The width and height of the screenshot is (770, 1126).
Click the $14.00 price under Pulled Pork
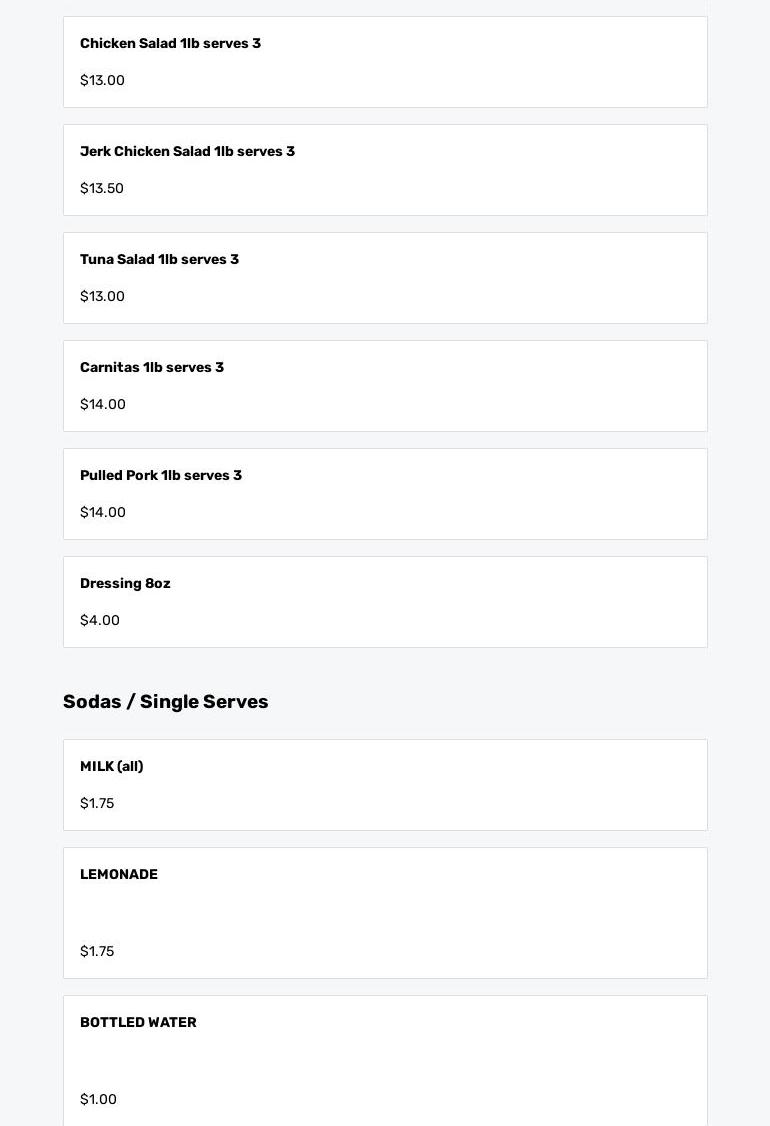[x=103, y=513]
